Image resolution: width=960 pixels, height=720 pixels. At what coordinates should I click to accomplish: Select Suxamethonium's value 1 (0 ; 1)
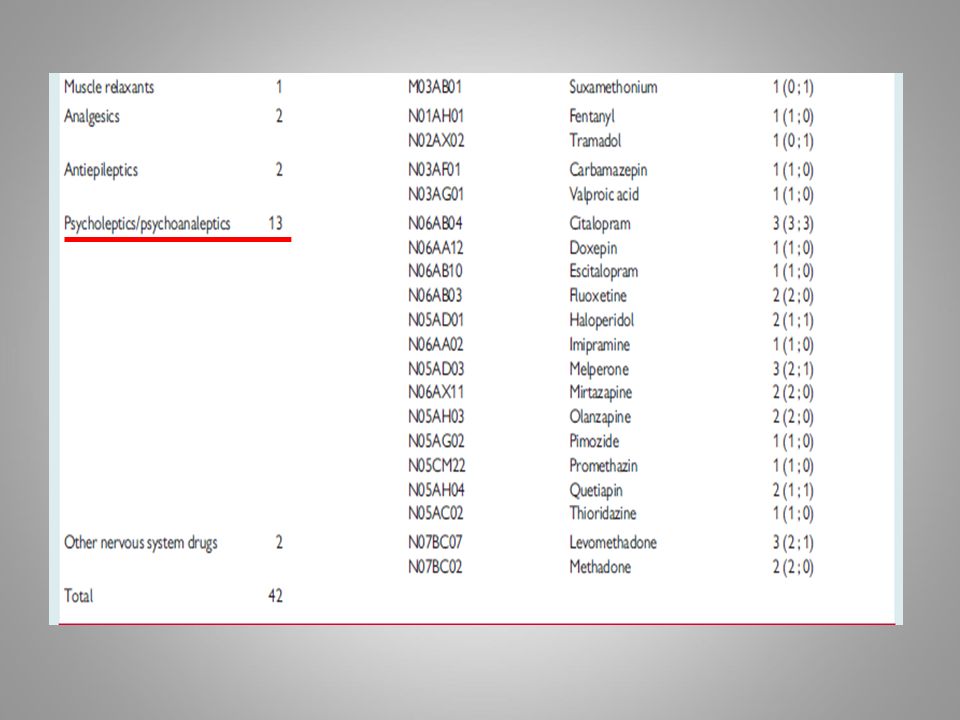(793, 88)
